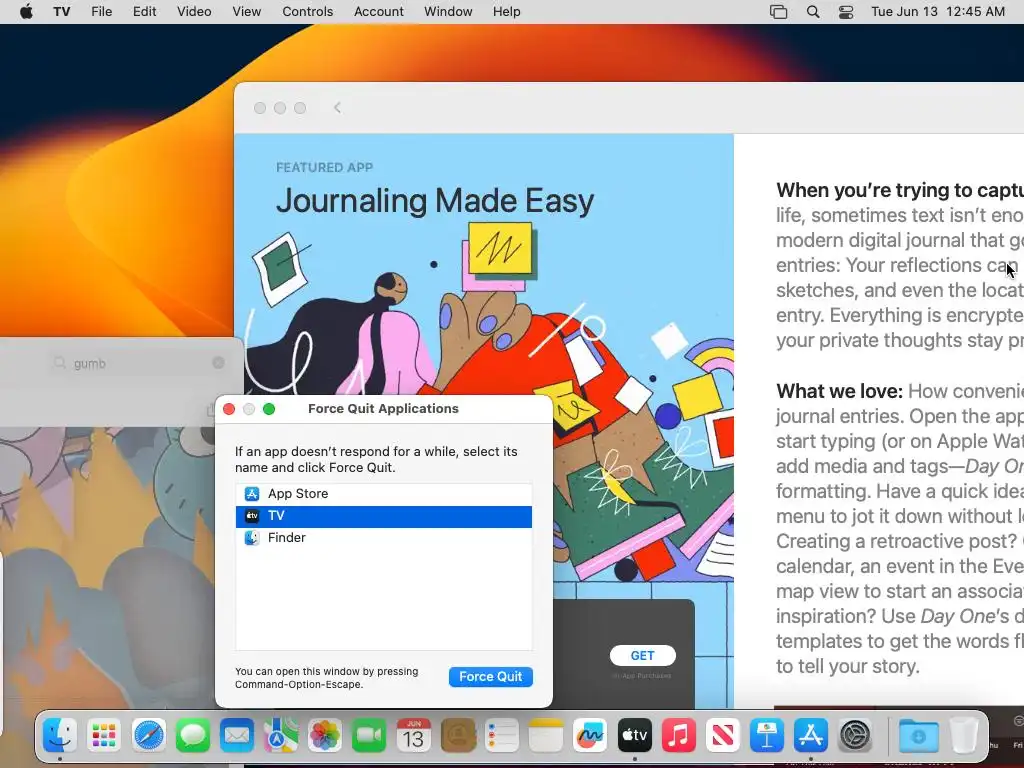Screen dimensions: 1024x768
Task: Click the menu bar date and time
Action: click(938, 12)
